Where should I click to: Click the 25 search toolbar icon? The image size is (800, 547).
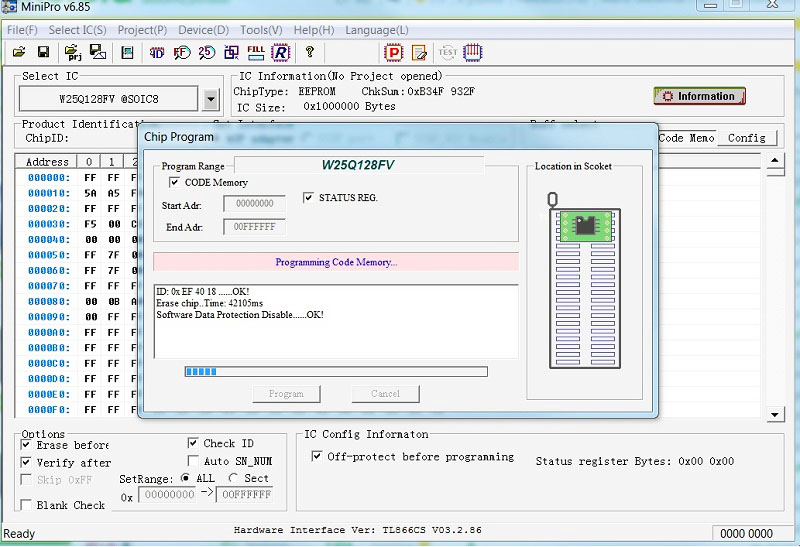tap(207, 53)
